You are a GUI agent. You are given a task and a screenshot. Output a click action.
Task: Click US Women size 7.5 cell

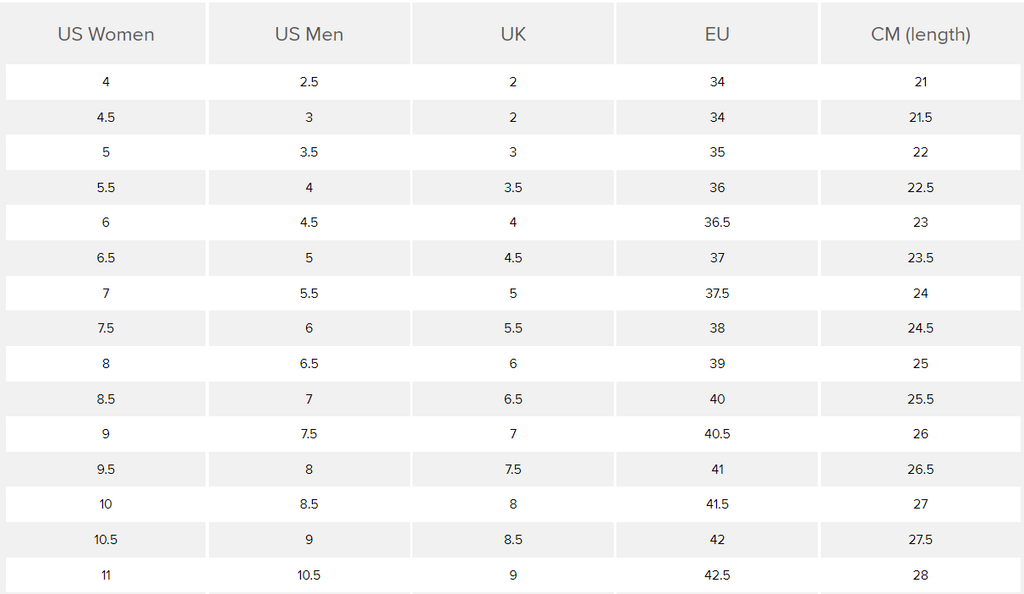pyautogui.click(x=106, y=328)
